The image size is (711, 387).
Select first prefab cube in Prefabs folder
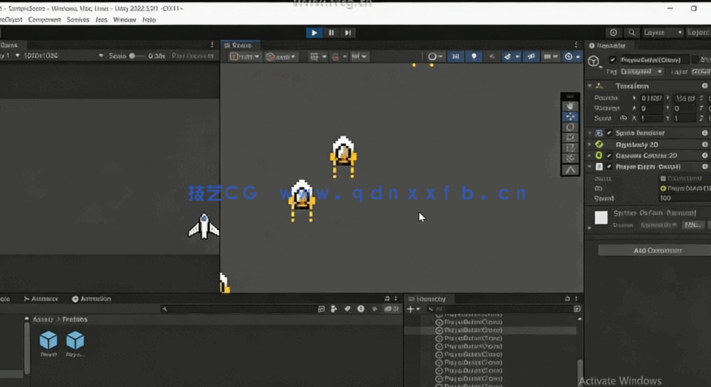coord(49,344)
